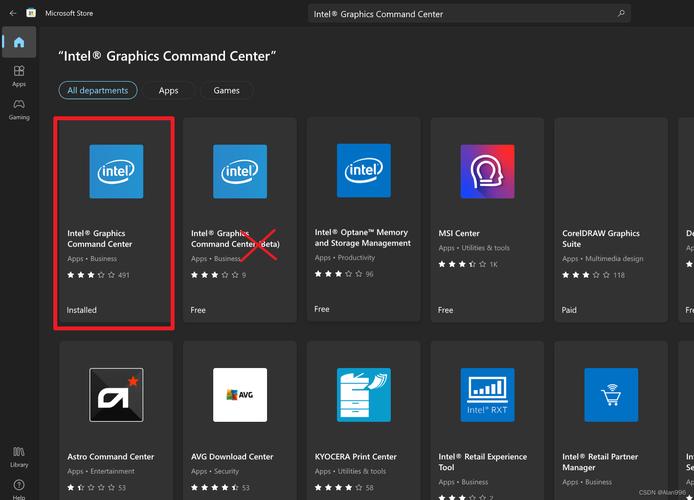Viewport: 694px width, 500px height.
Task: Open the Gaming section in sidebar
Action: [19, 108]
